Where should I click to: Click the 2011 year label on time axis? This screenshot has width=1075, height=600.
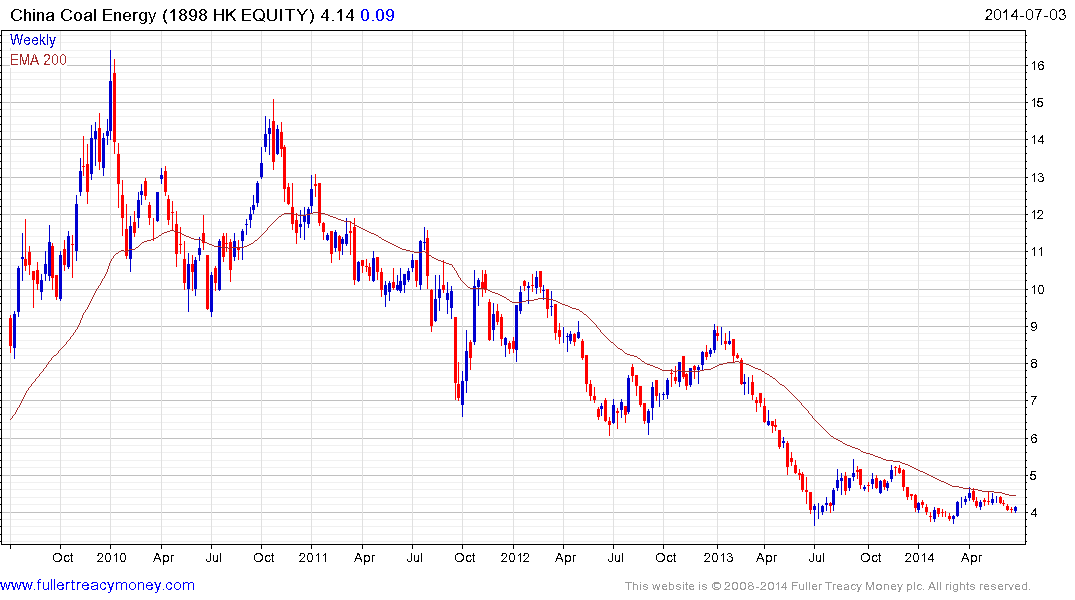click(313, 557)
